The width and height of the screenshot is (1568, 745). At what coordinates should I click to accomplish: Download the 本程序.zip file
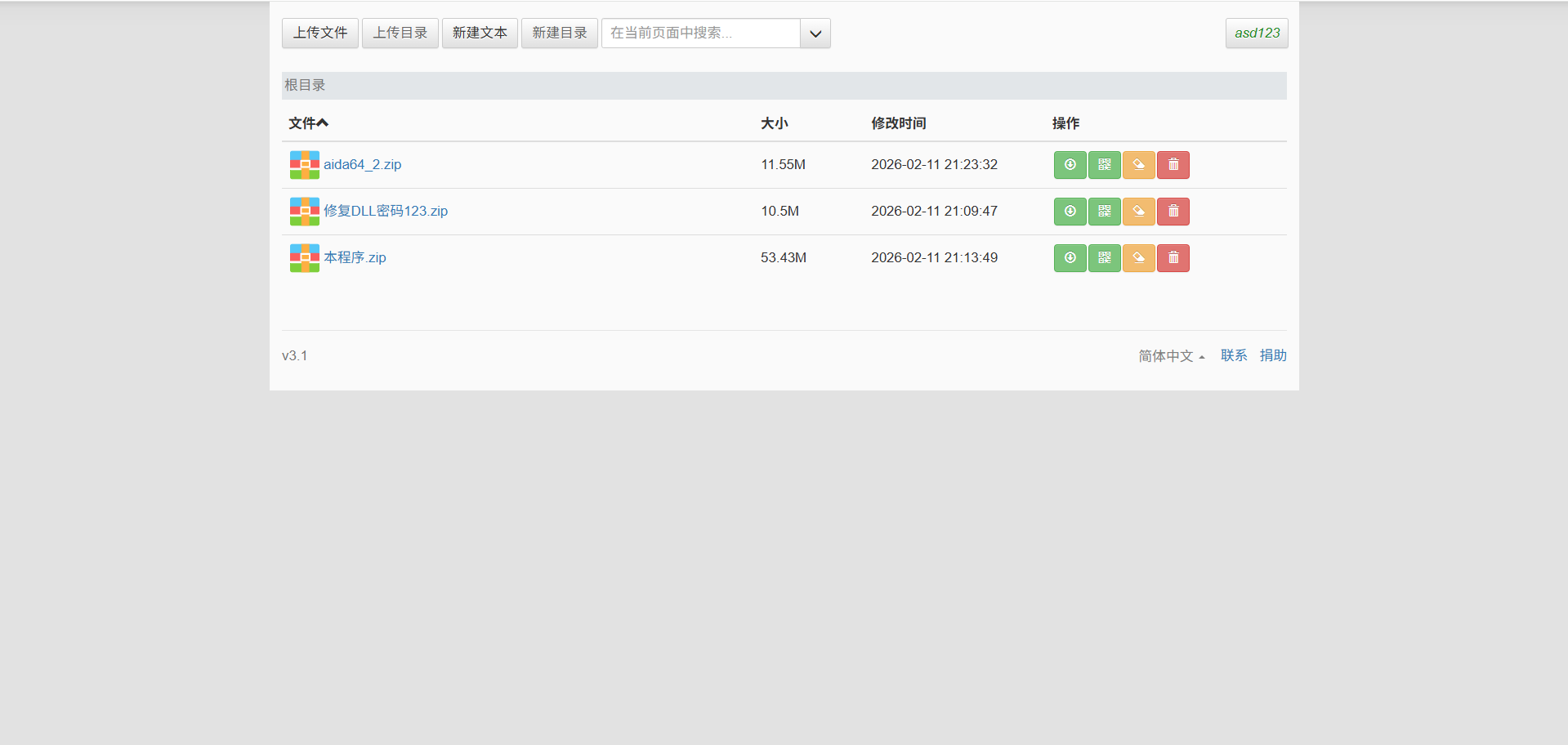(x=1070, y=258)
